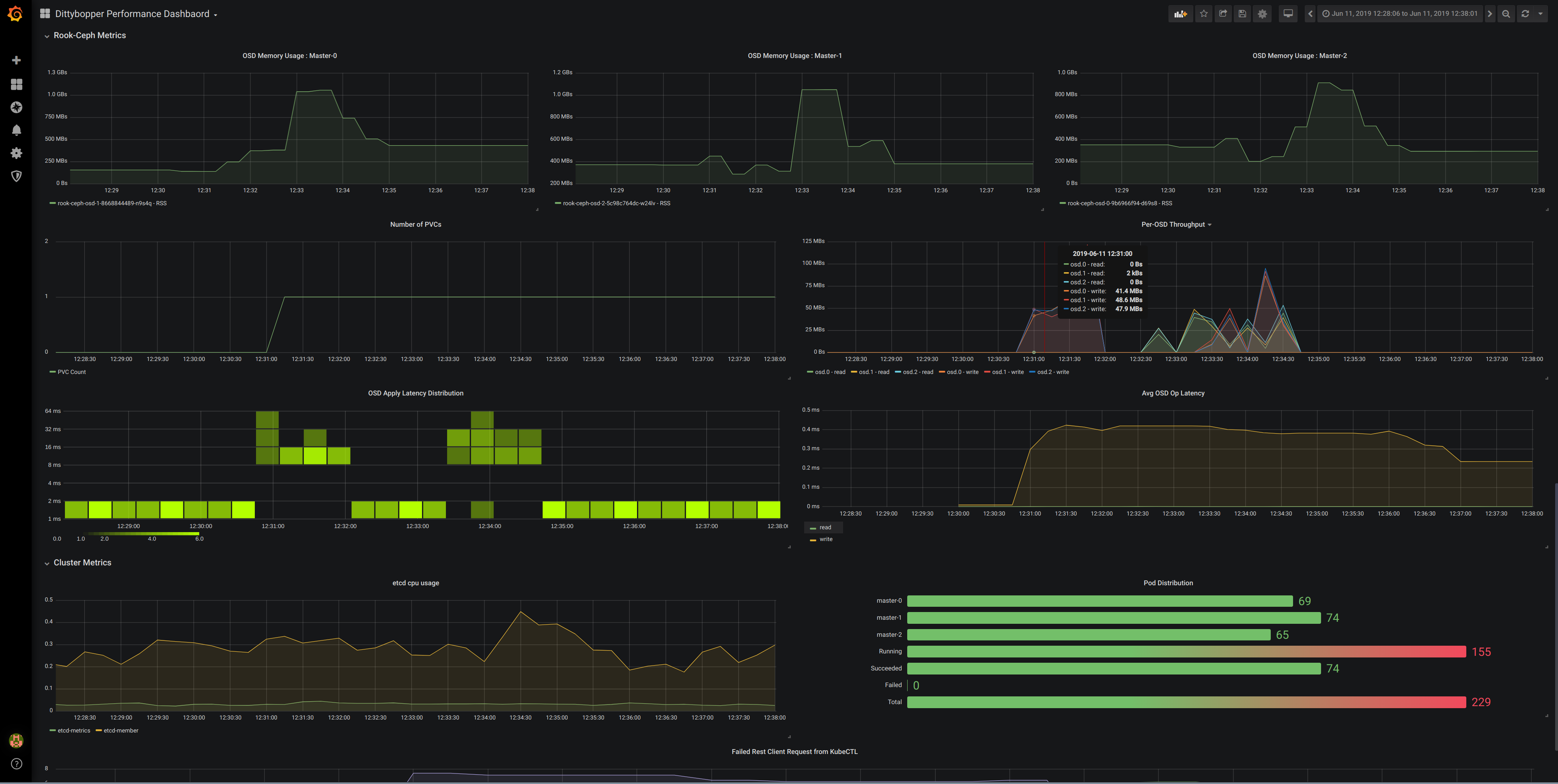This screenshot has height=784, width=1558.
Task: Open Explore compass icon in sidebar
Action: (16, 107)
